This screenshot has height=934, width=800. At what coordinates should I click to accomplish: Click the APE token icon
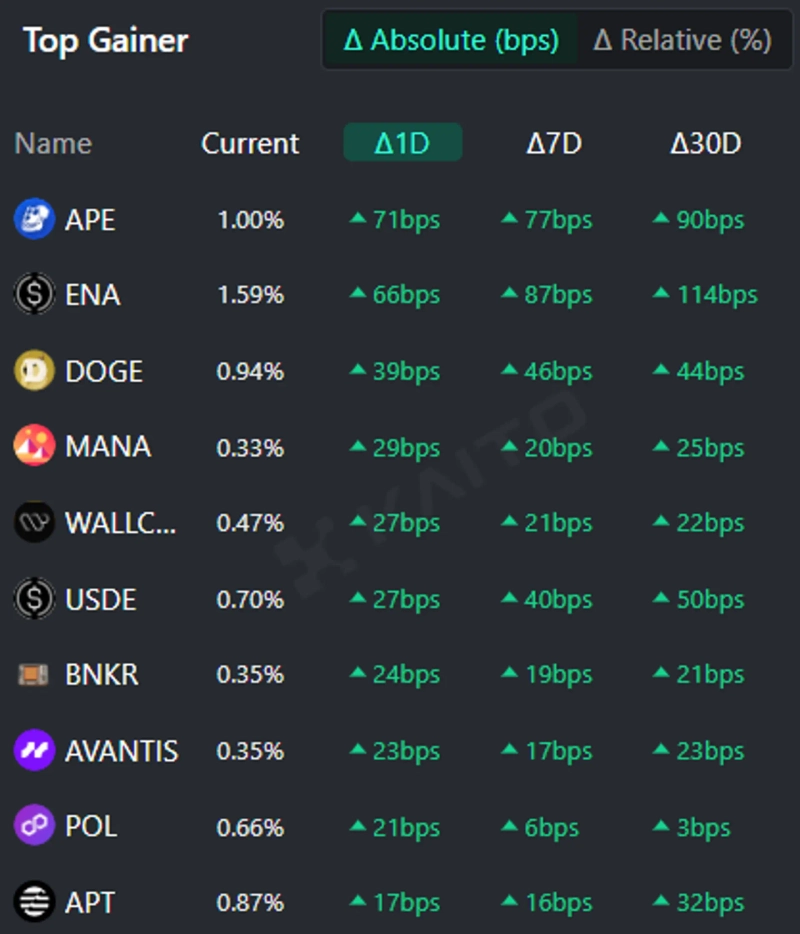34,219
